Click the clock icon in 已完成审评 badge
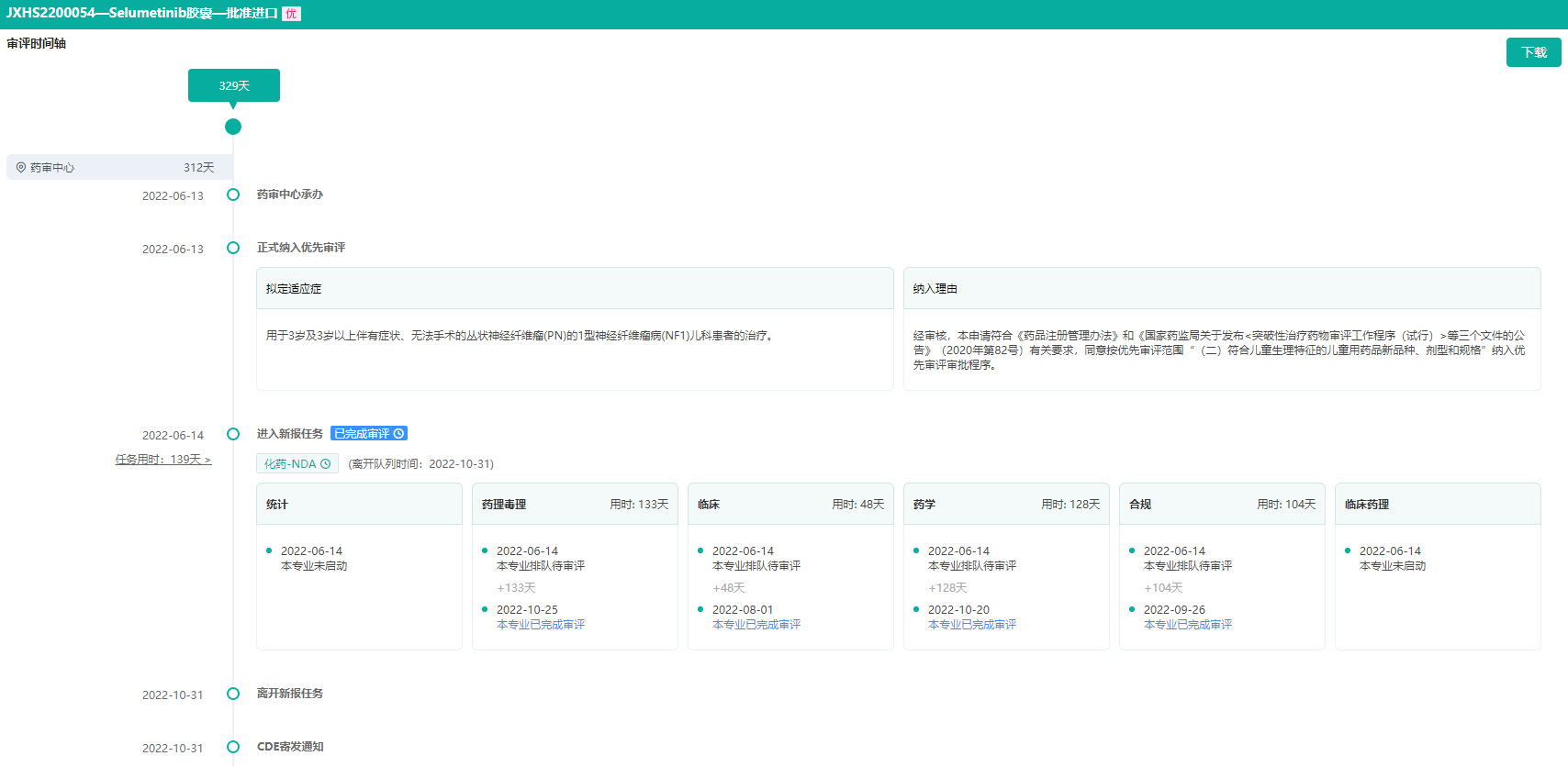The height and width of the screenshot is (767, 1568). point(398,434)
